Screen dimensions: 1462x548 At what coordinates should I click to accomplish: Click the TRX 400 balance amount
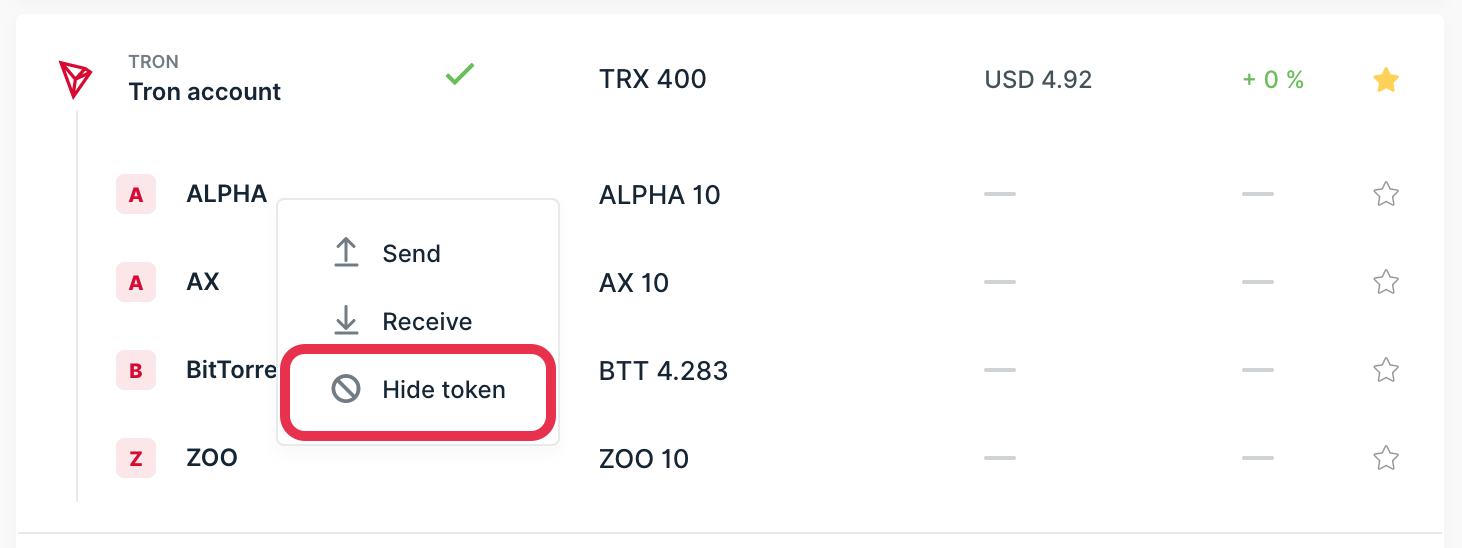(x=652, y=79)
